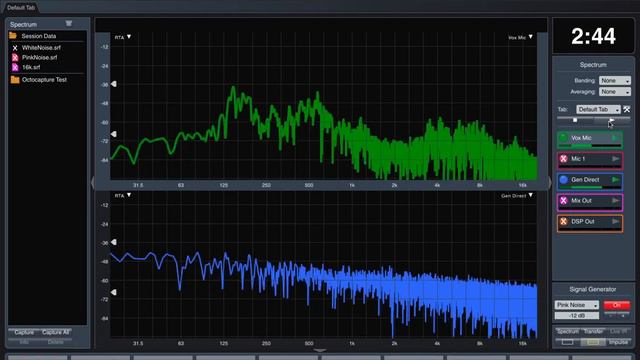Click the lower plot bottom threshold arrow marker

(x=114, y=292)
